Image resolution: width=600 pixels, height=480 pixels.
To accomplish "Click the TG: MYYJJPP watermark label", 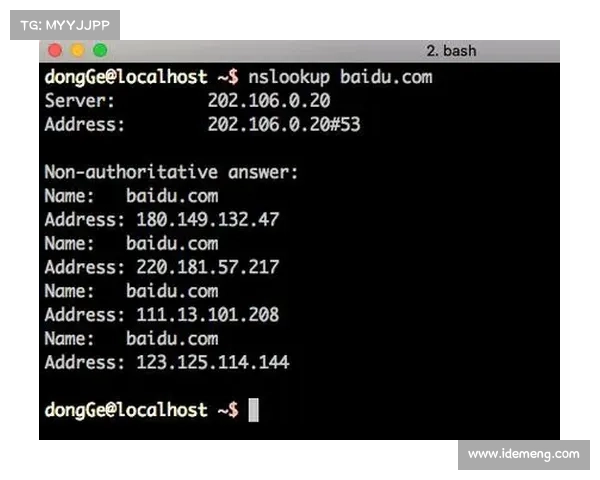I will coord(65,25).
